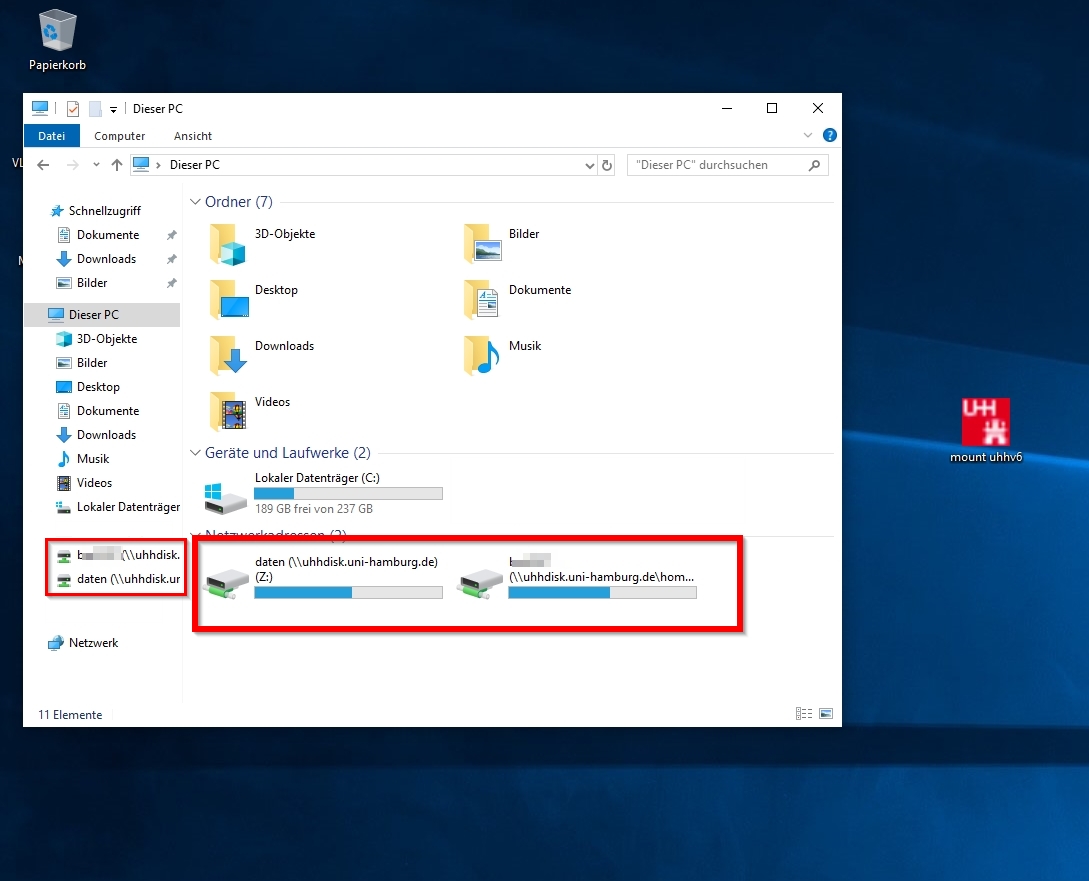The image size is (1089, 881).
Task: Collapse the Geräte und Laufwerke group
Action: [195, 453]
